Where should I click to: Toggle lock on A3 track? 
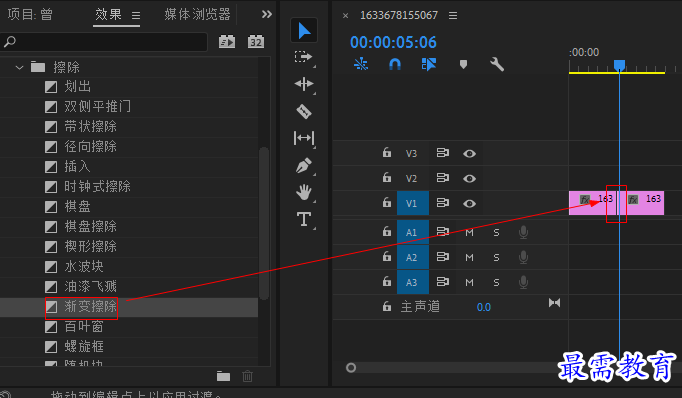point(387,281)
